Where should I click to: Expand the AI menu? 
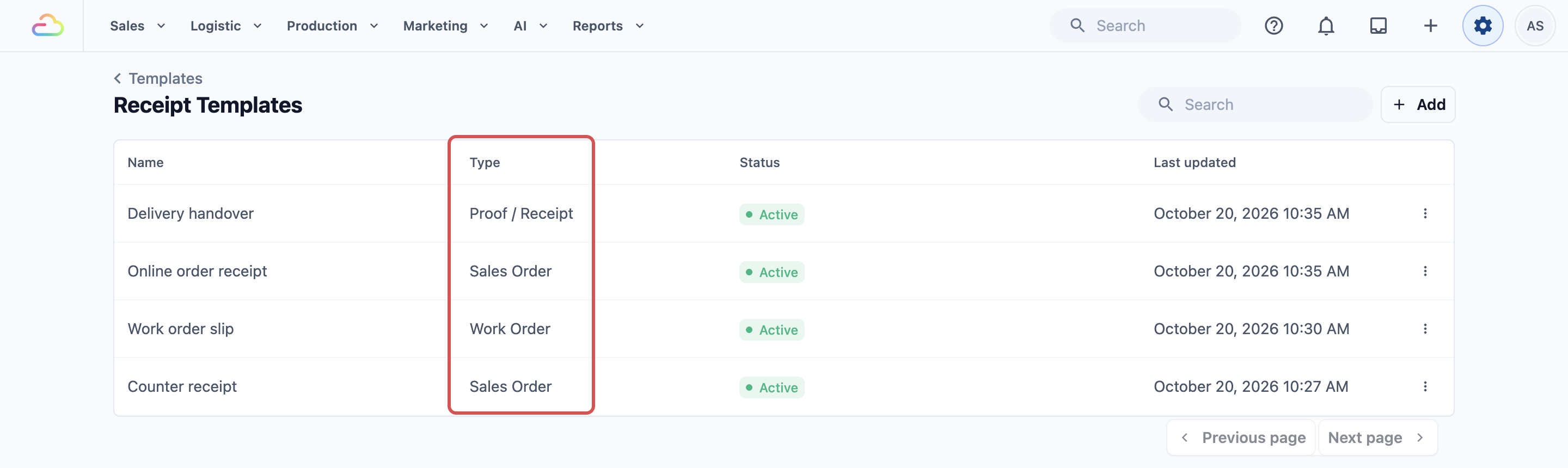(530, 26)
